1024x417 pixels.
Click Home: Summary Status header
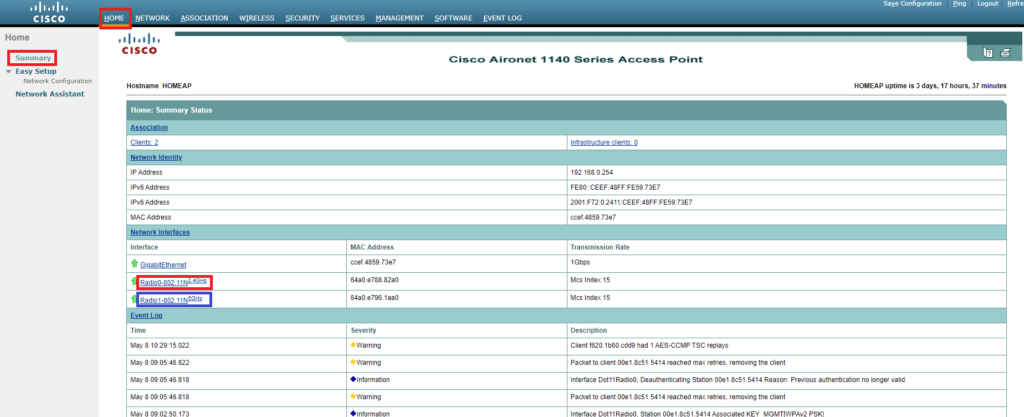171,110
